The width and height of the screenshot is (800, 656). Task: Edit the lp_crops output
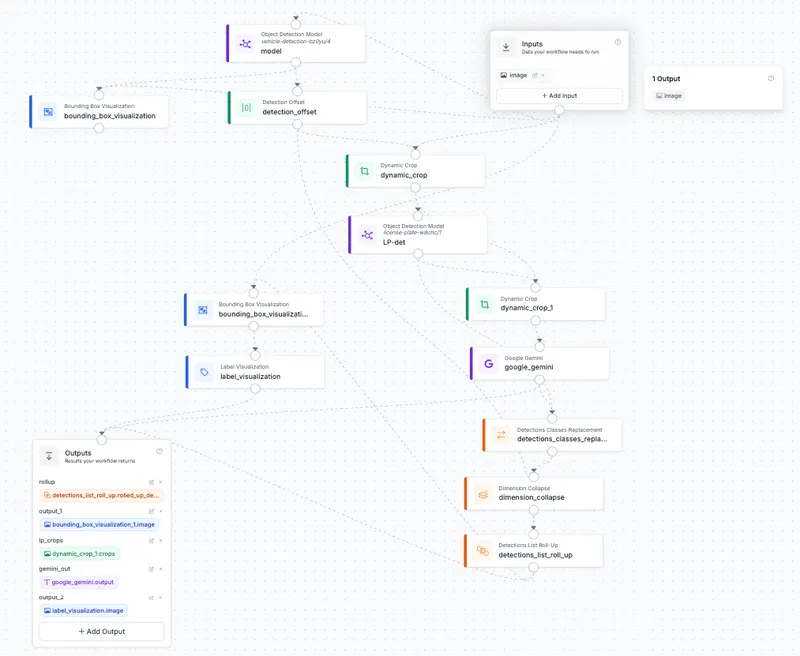(x=152, y=541)
